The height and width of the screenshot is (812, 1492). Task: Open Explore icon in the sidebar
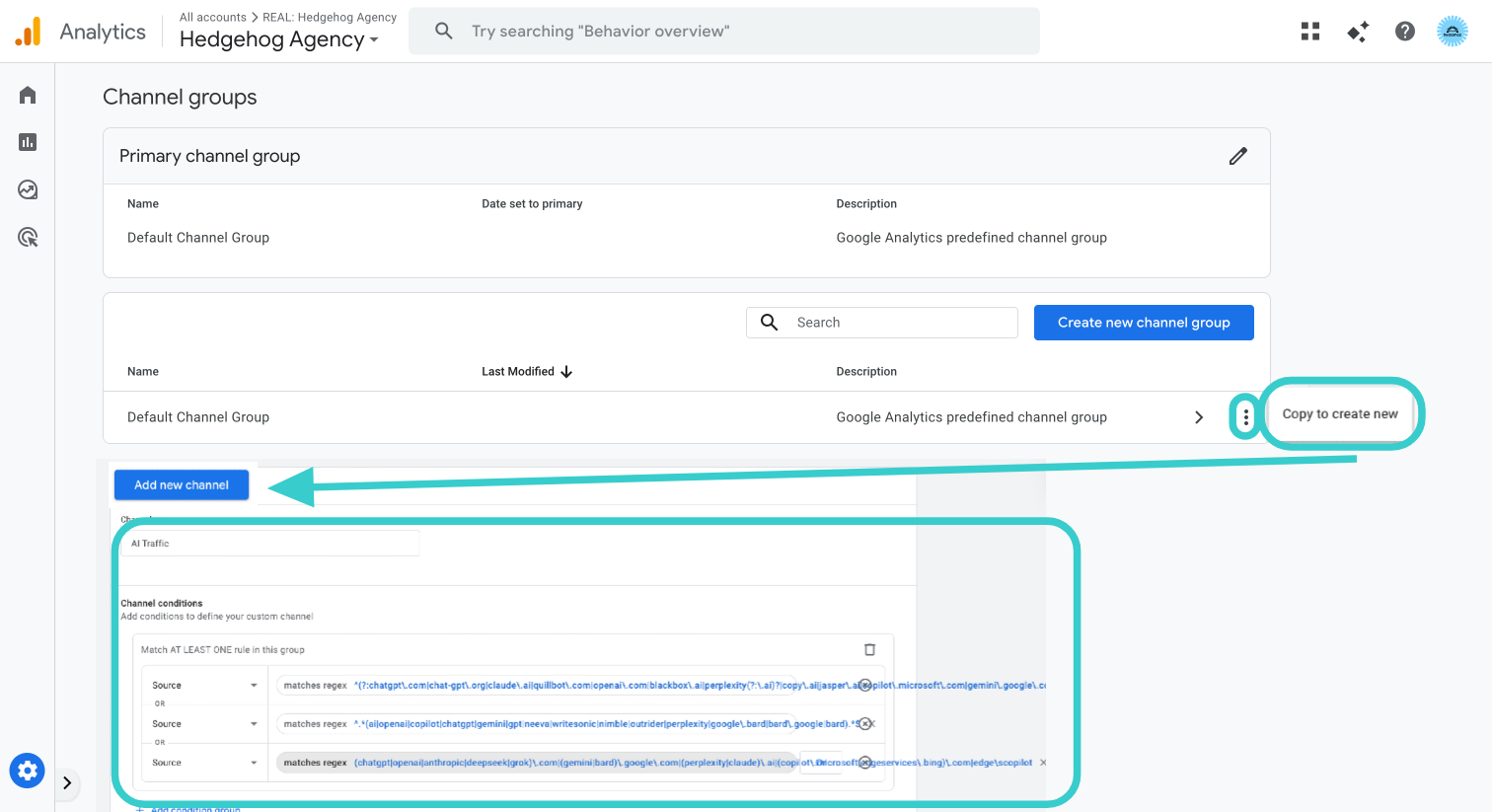click(x=28, y=189)
